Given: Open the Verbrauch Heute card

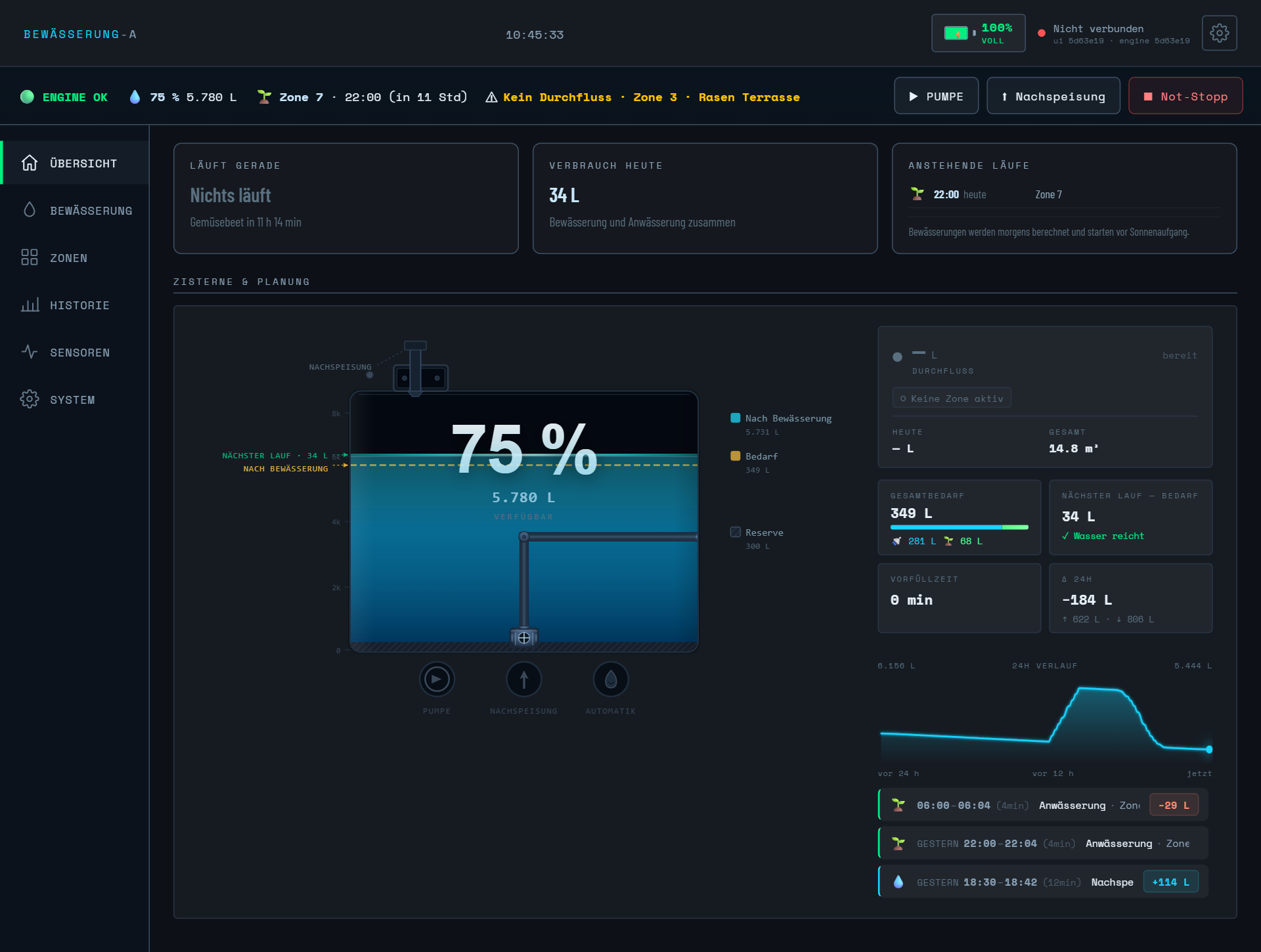Looking at the screenshot, I should 705,198.
